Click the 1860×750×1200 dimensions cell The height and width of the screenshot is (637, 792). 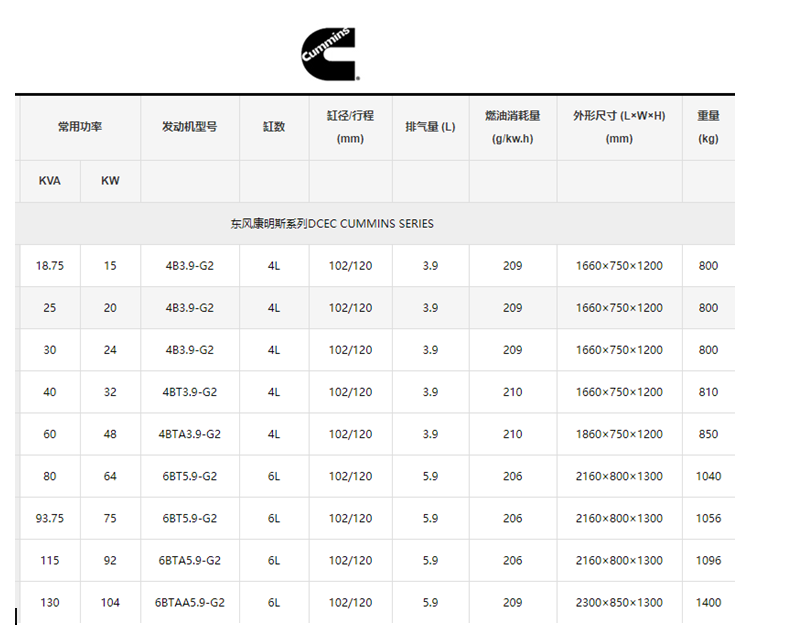tap(619, 434)
